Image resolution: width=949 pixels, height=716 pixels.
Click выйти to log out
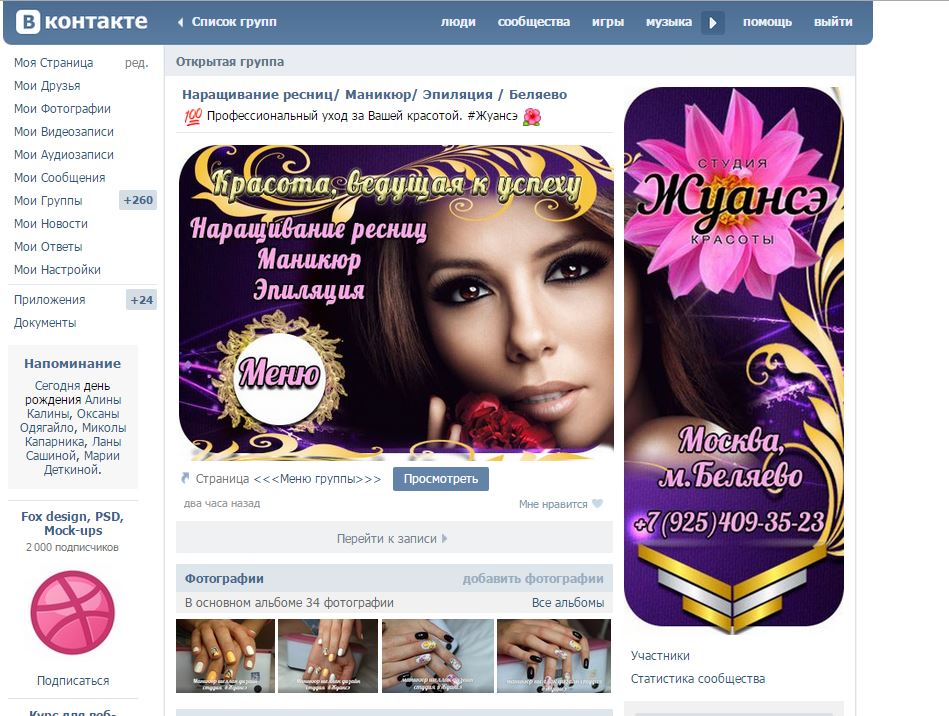(x=833, y=22)
